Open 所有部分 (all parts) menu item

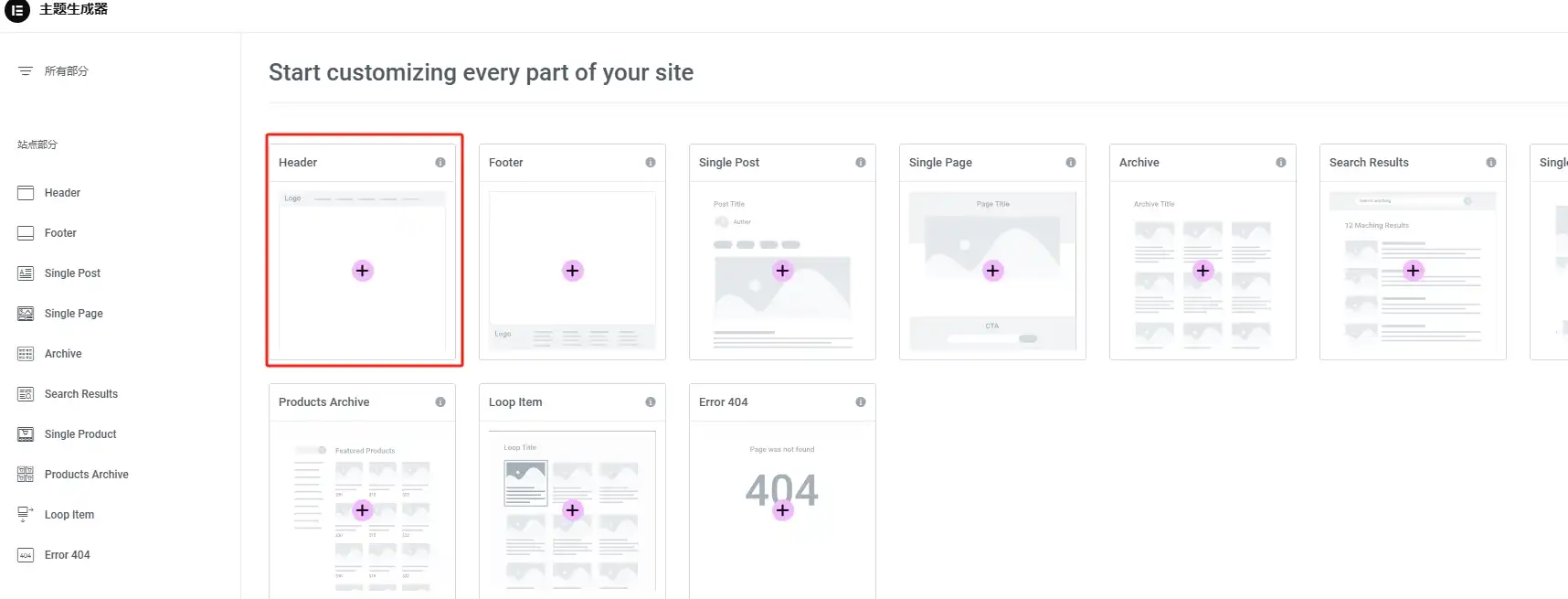click(x=66, y=71)
